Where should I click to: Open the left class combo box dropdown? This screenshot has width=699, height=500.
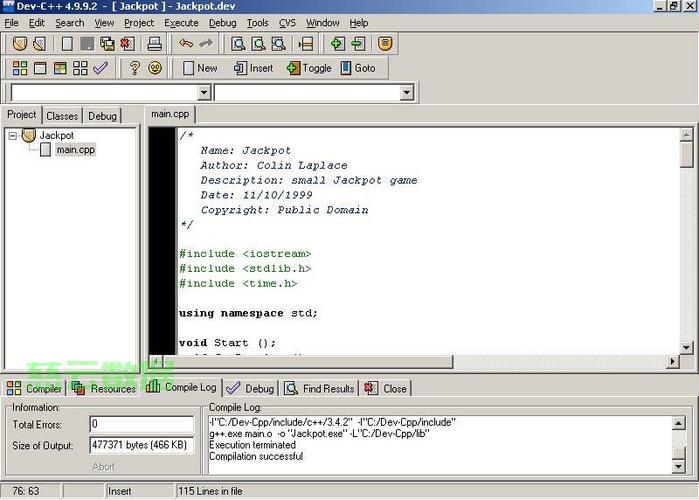(x=204, y=93)
